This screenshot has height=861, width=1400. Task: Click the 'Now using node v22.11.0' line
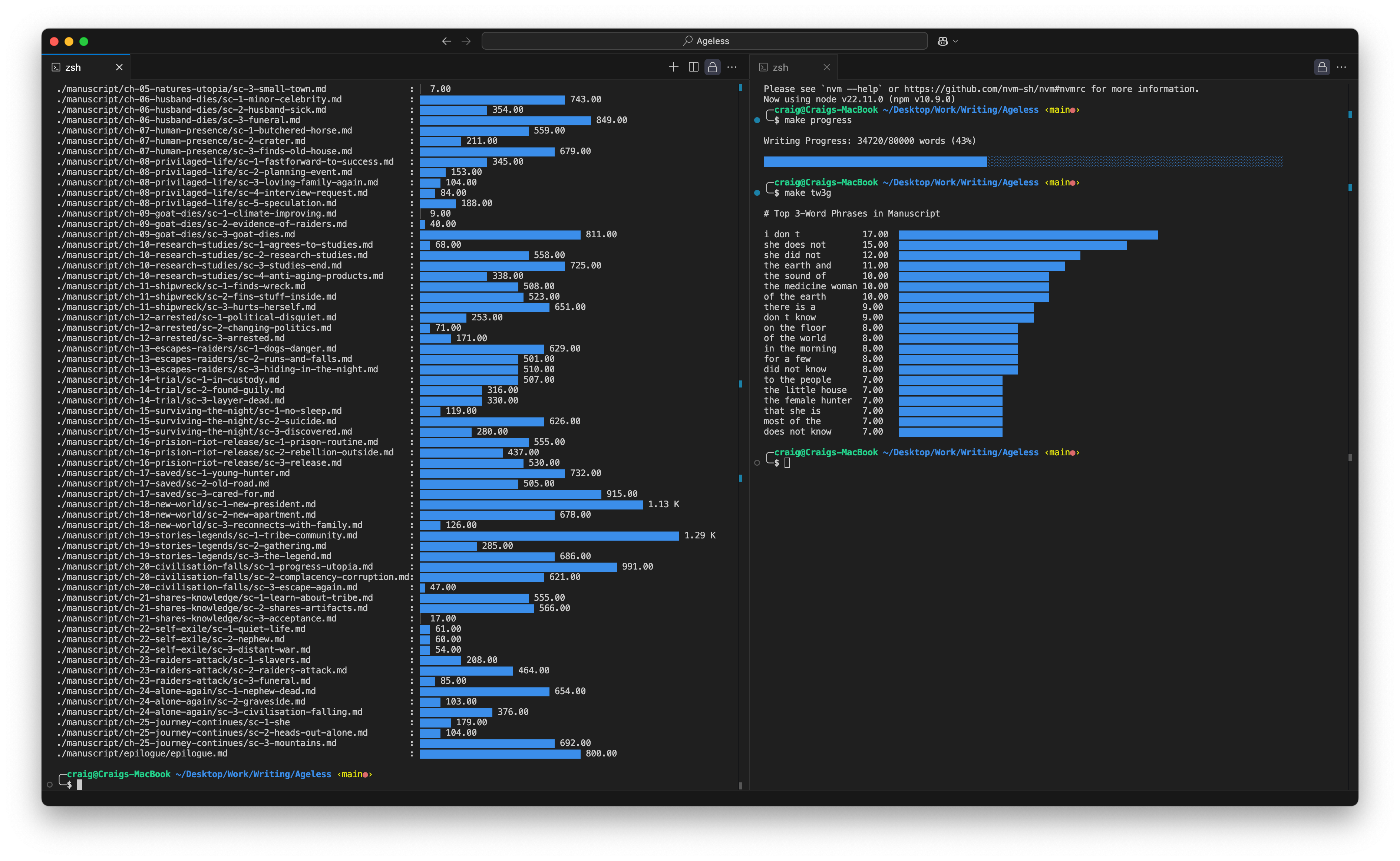(x=860, y=99)
